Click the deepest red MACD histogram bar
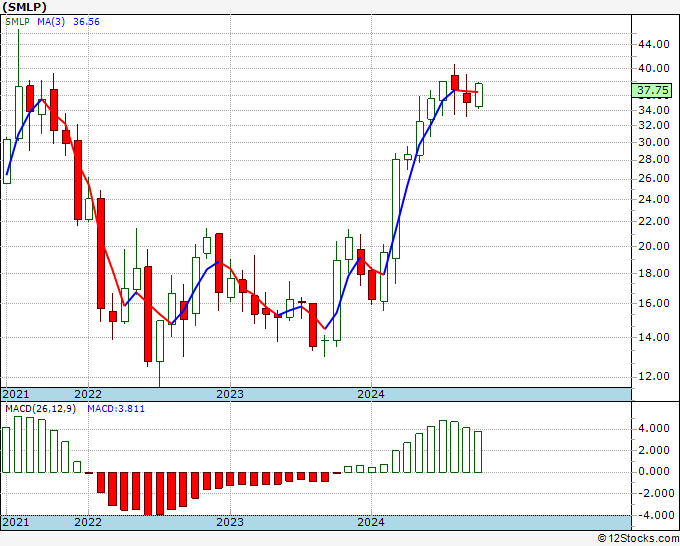Viewport: 680px width, 546px height. pos(148,494)
